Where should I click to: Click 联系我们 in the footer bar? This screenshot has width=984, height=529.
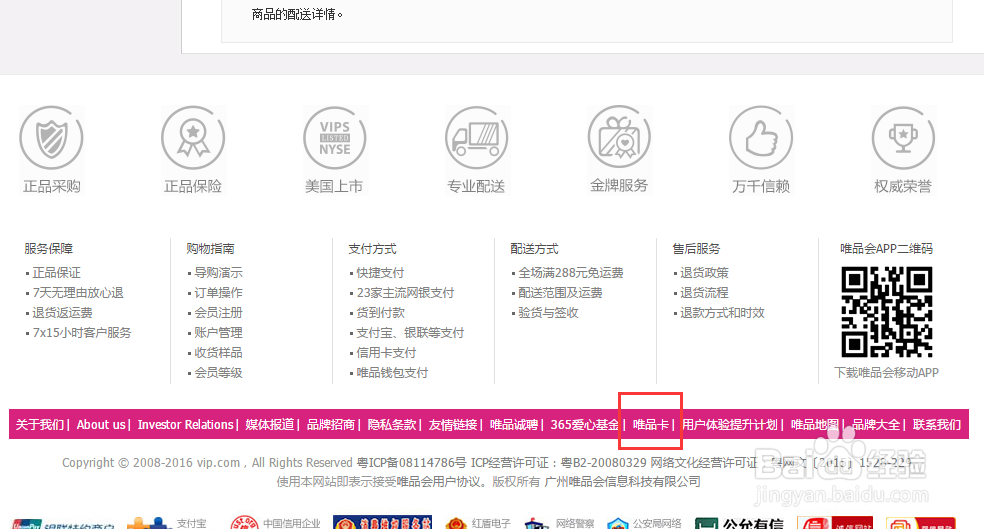click(x=937, y=425)
